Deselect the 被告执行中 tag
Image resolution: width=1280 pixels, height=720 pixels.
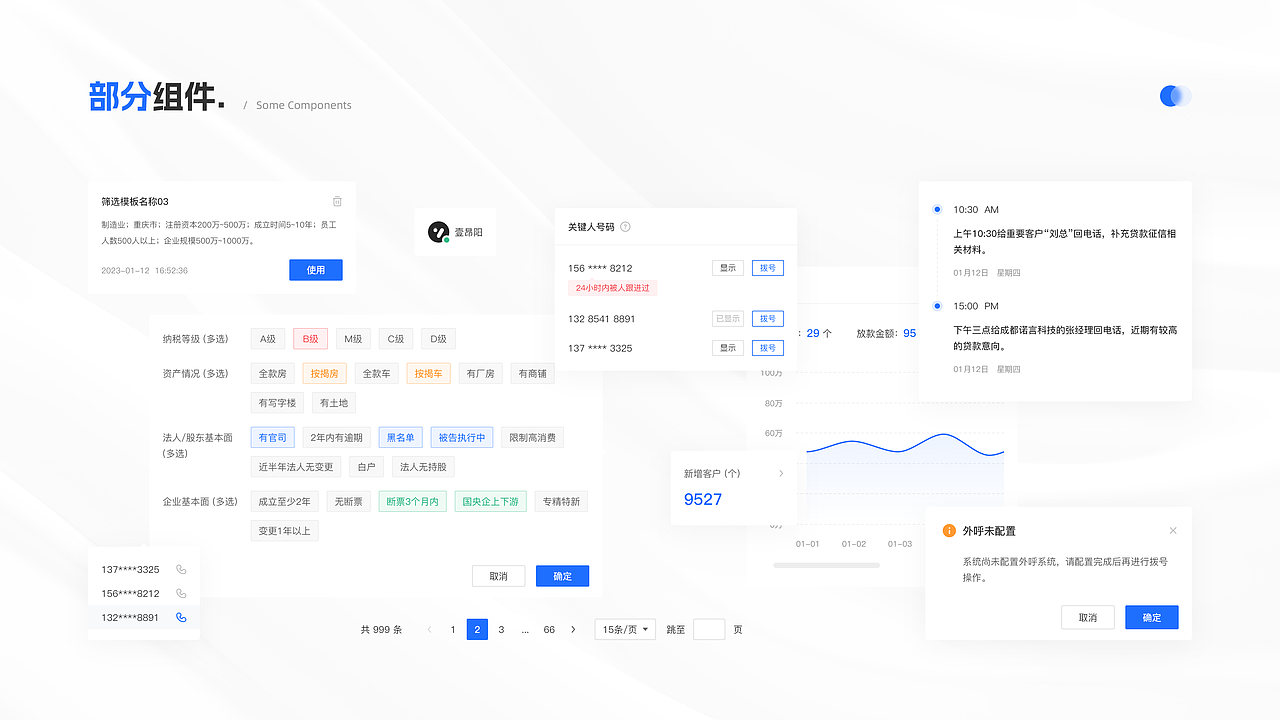click(462, 437)
